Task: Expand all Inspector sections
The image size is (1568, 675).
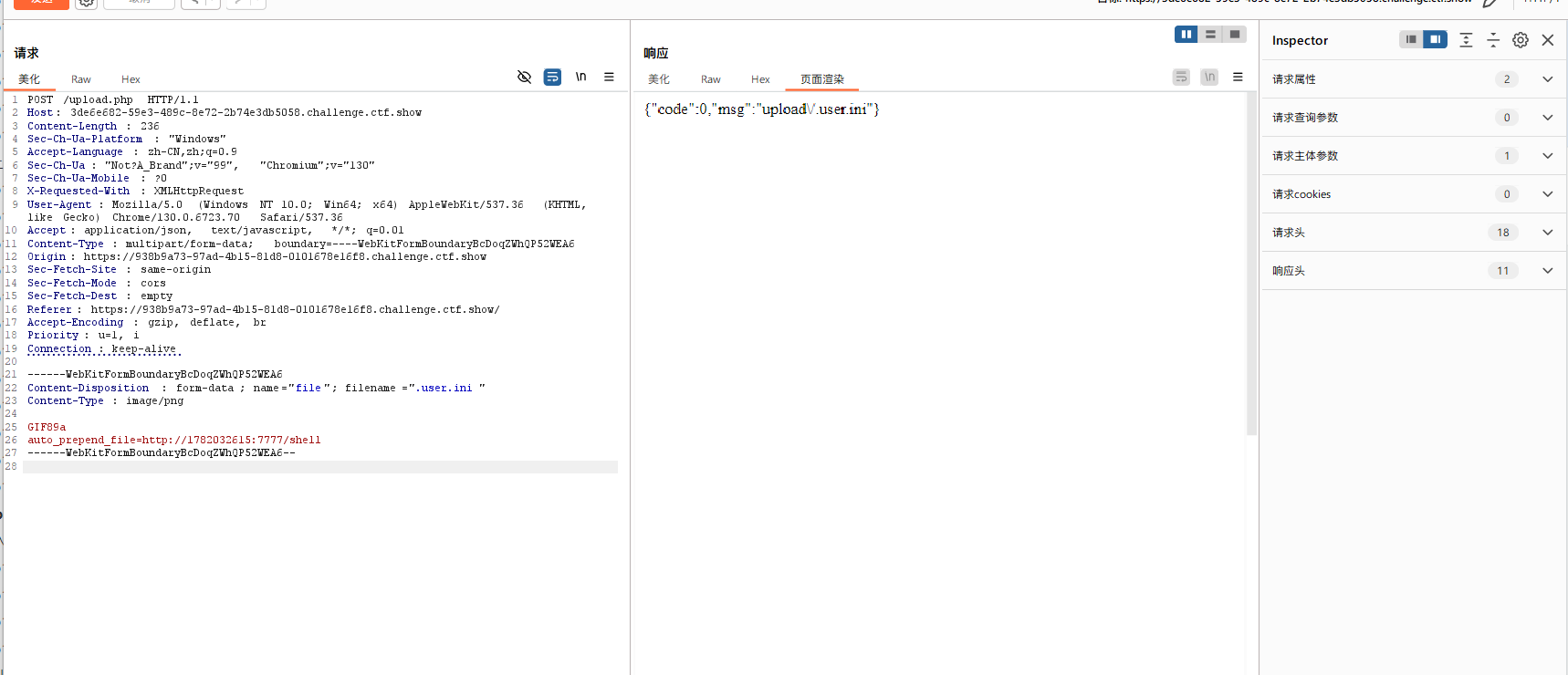Action: pyautogui.click(x=1466, y=40)
